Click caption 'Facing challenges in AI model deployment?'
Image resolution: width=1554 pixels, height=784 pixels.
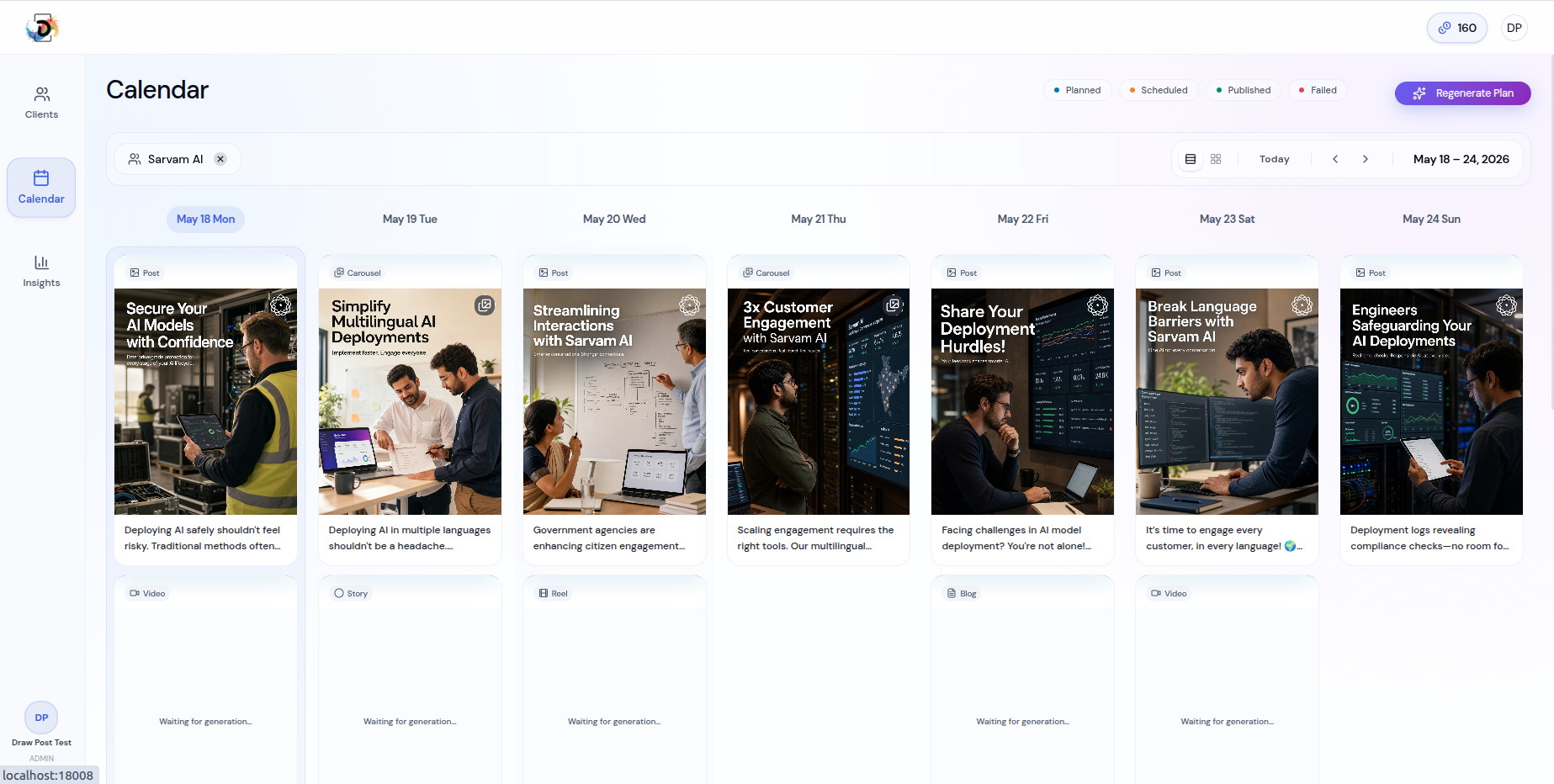pyautogui.click(x=1016, y=538)
